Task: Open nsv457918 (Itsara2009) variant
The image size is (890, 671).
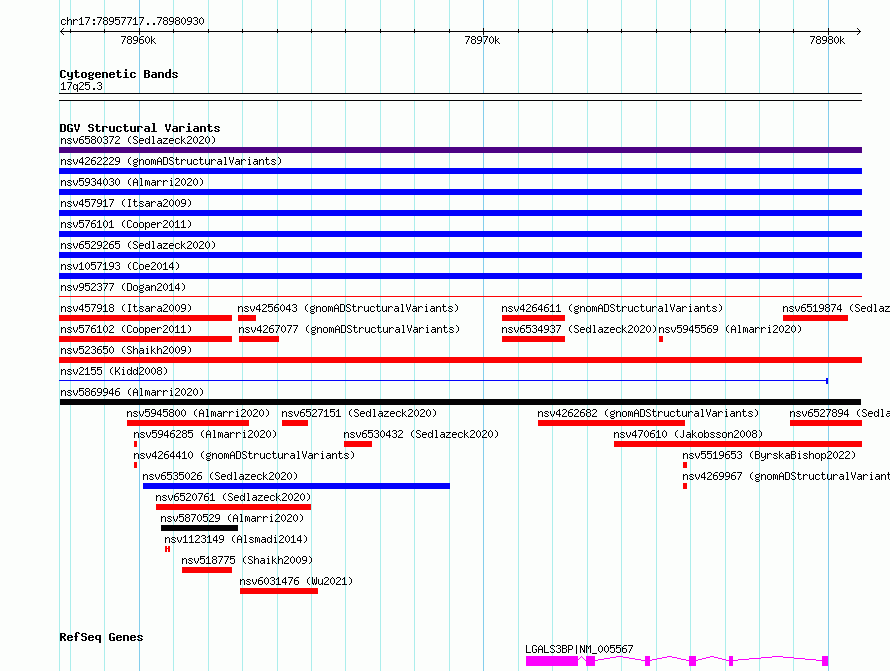Action: [x=126, y=308]
